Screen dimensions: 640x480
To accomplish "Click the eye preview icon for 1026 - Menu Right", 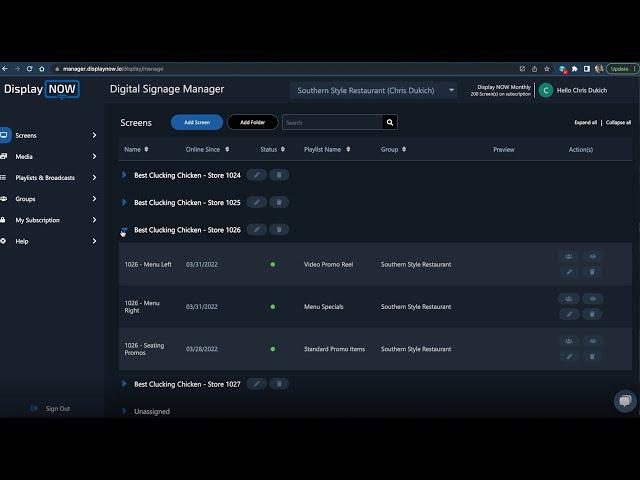I will point(593,299).
